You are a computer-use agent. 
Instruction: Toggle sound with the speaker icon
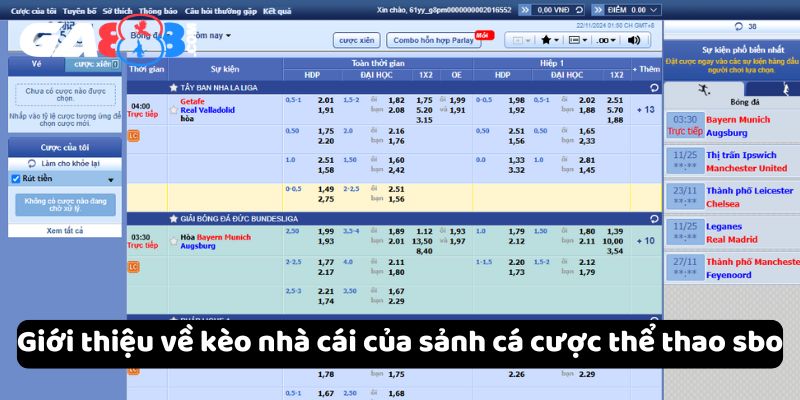(634, 40)
